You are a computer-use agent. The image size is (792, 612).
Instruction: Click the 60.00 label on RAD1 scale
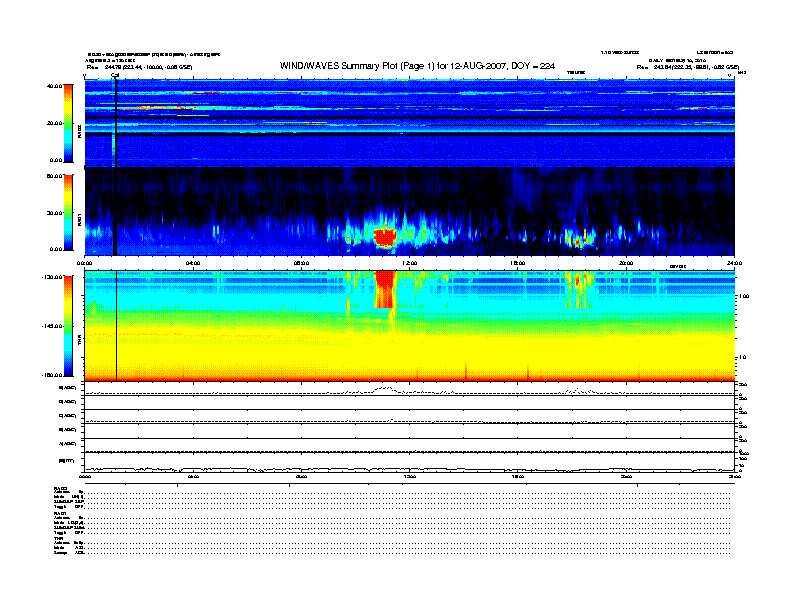54,176
